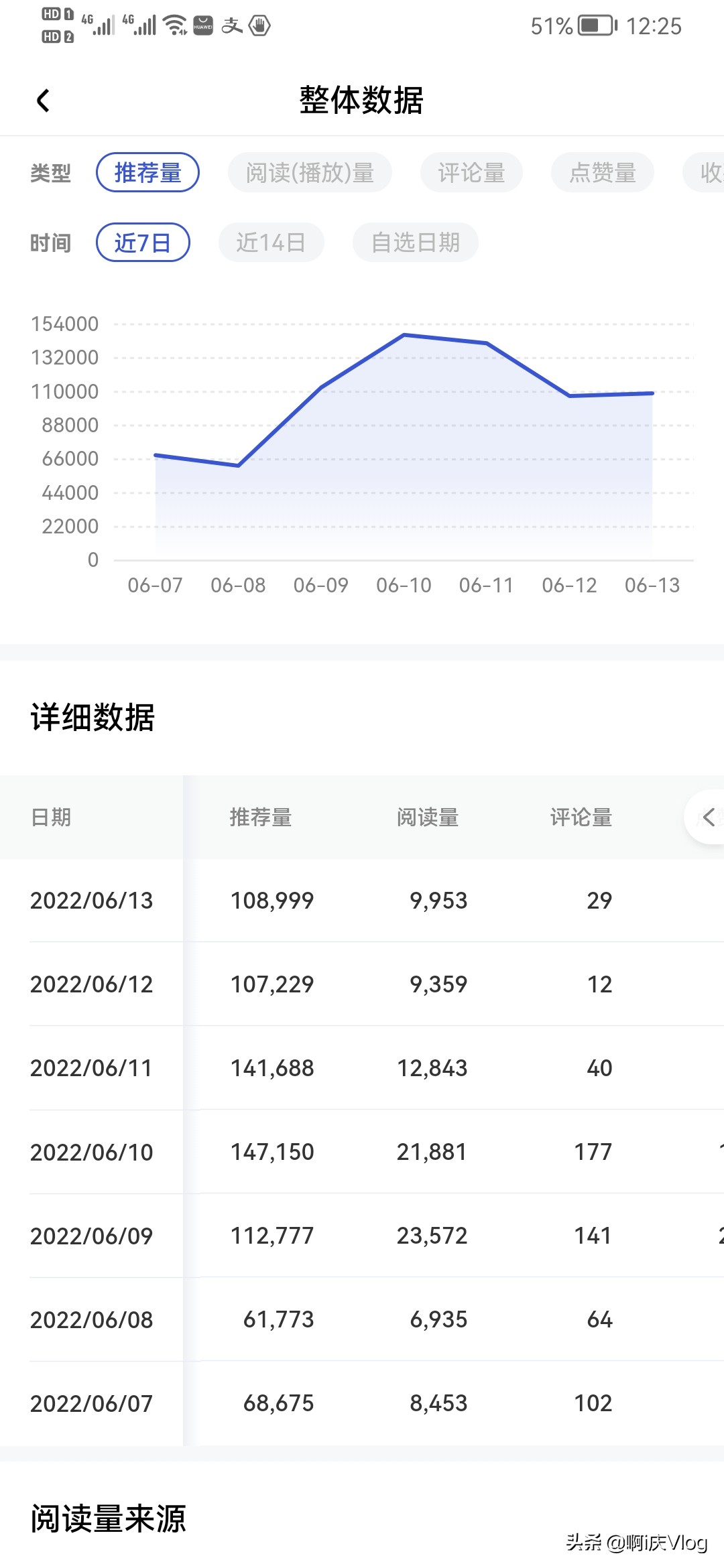The image size is (724, 1568).
Task: Tap the 6,935 read count
Action: 438,1319
